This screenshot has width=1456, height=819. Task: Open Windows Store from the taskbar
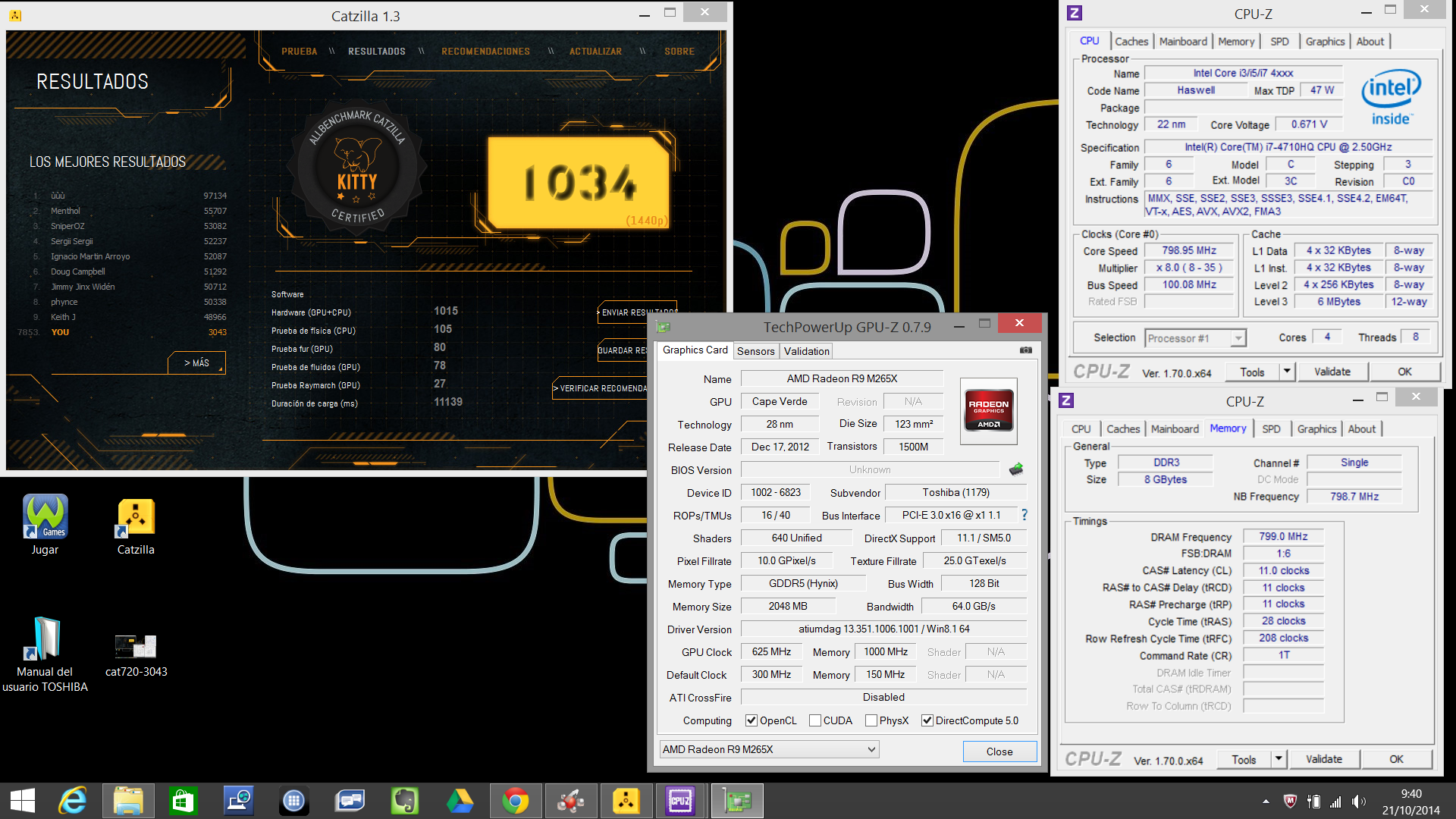pos(184,801)
